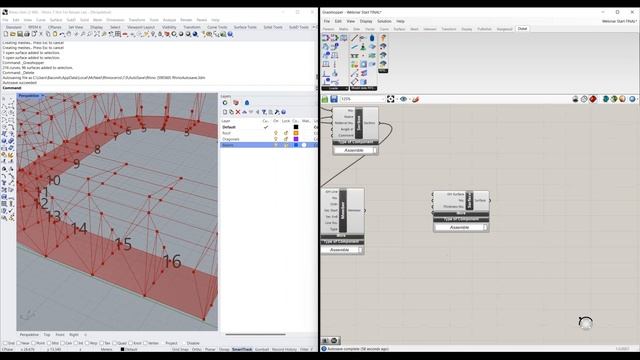Toggle the Gumball status bar button
Viewport: 640px width, 360px height.
(x=262, y=349)
